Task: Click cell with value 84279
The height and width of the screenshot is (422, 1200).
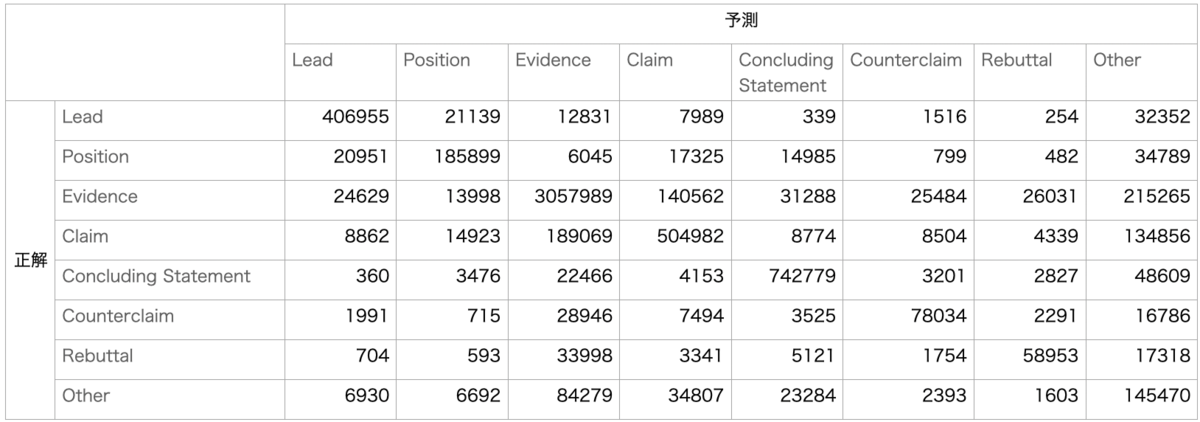Action: point(563,396)
